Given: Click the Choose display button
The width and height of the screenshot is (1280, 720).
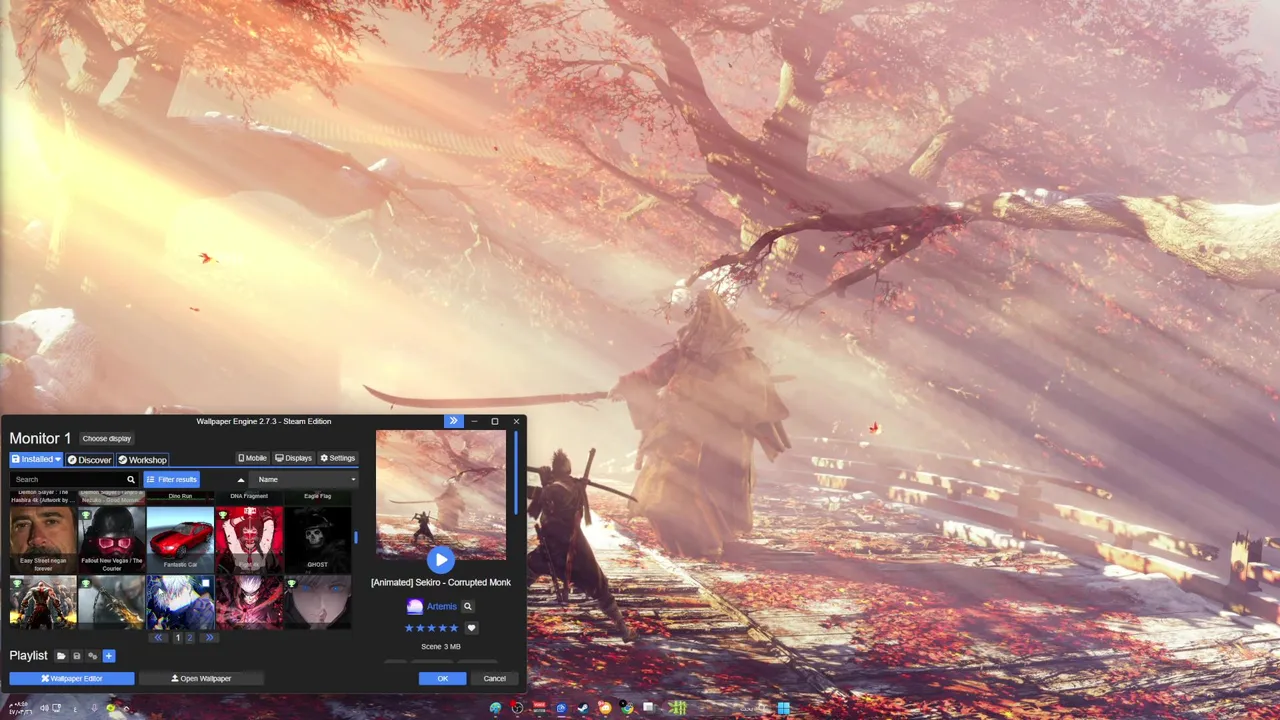Looking at the screenshot, I should coord(106,438).
